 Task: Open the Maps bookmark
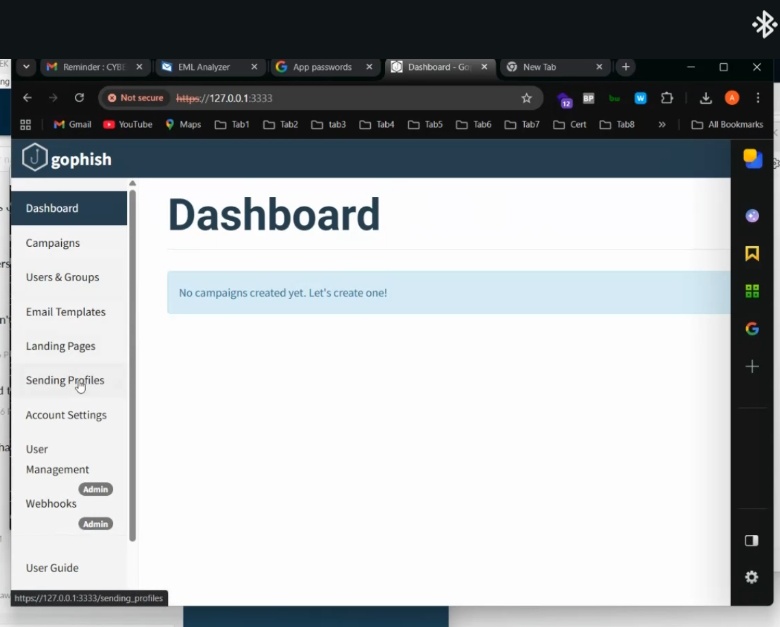pos(184,124)
